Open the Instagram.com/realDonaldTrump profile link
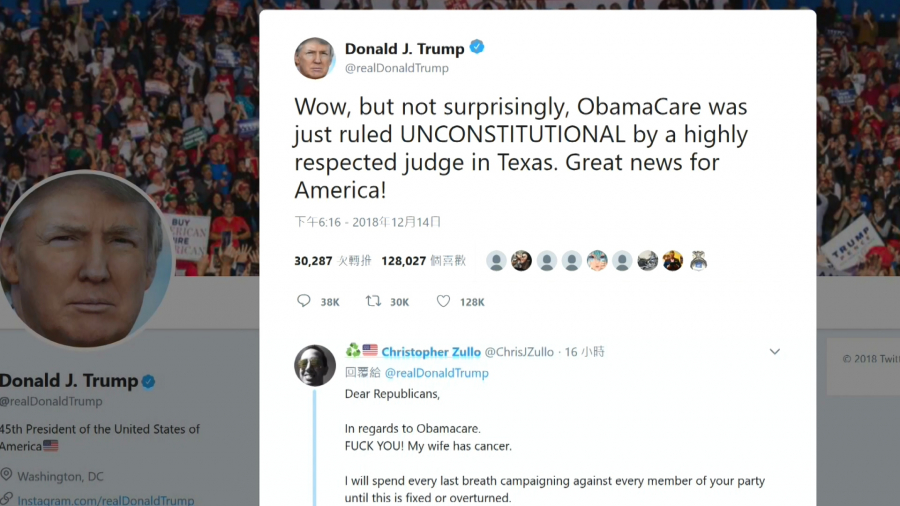This screenshot has height=506, width=900. [106, 500]
